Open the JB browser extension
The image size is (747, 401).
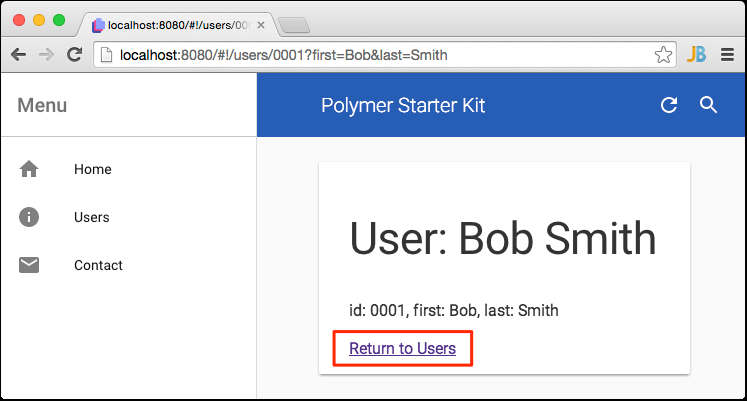click(x=697, y=54)
